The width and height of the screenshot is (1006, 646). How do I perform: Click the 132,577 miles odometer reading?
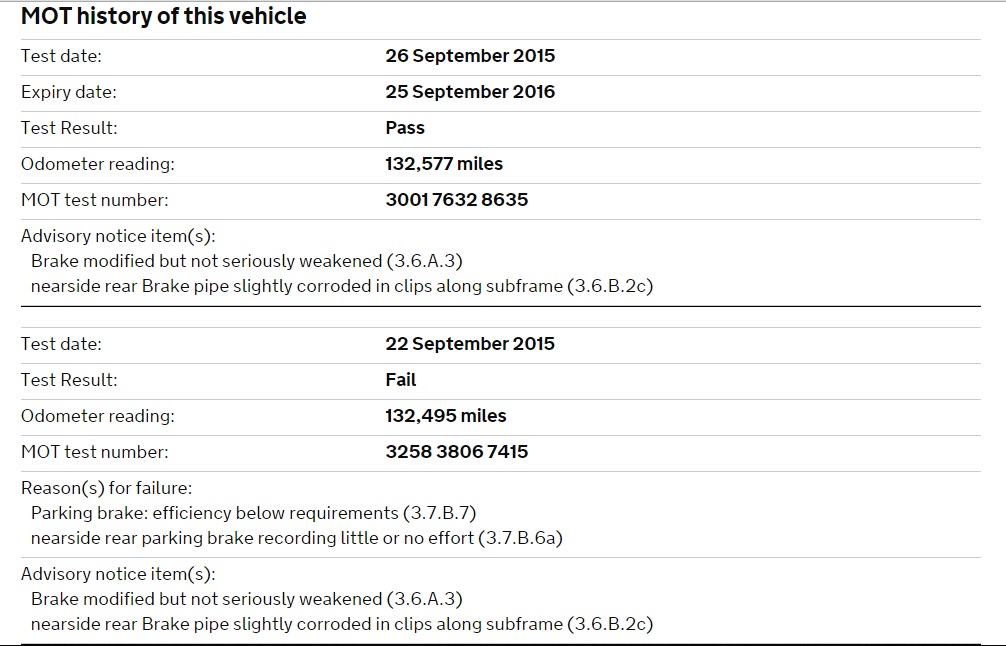click(444, 164)
